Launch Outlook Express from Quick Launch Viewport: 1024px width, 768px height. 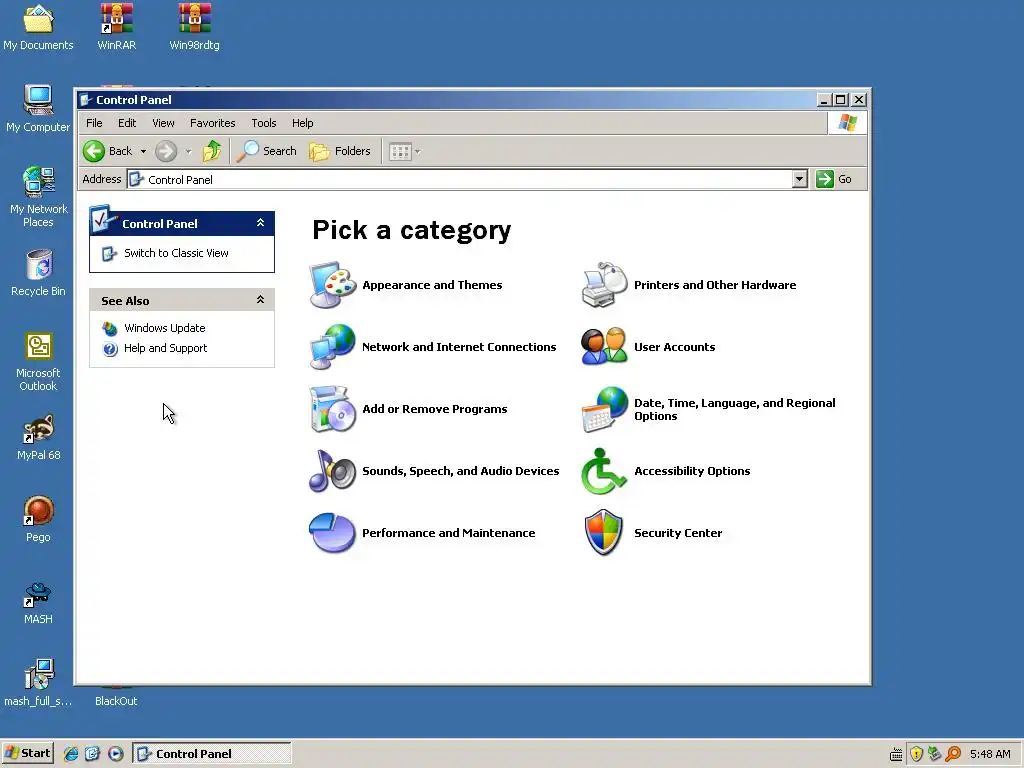[x=92, y=754]
